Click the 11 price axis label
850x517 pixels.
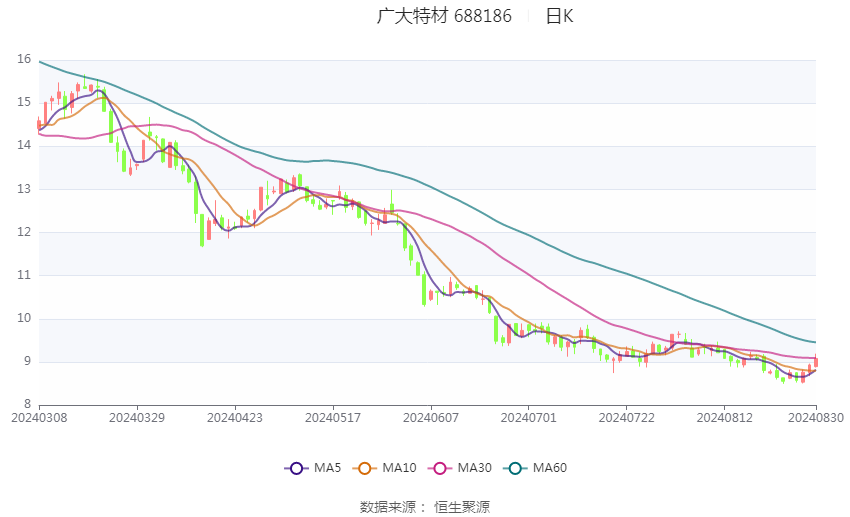point(24,275)
